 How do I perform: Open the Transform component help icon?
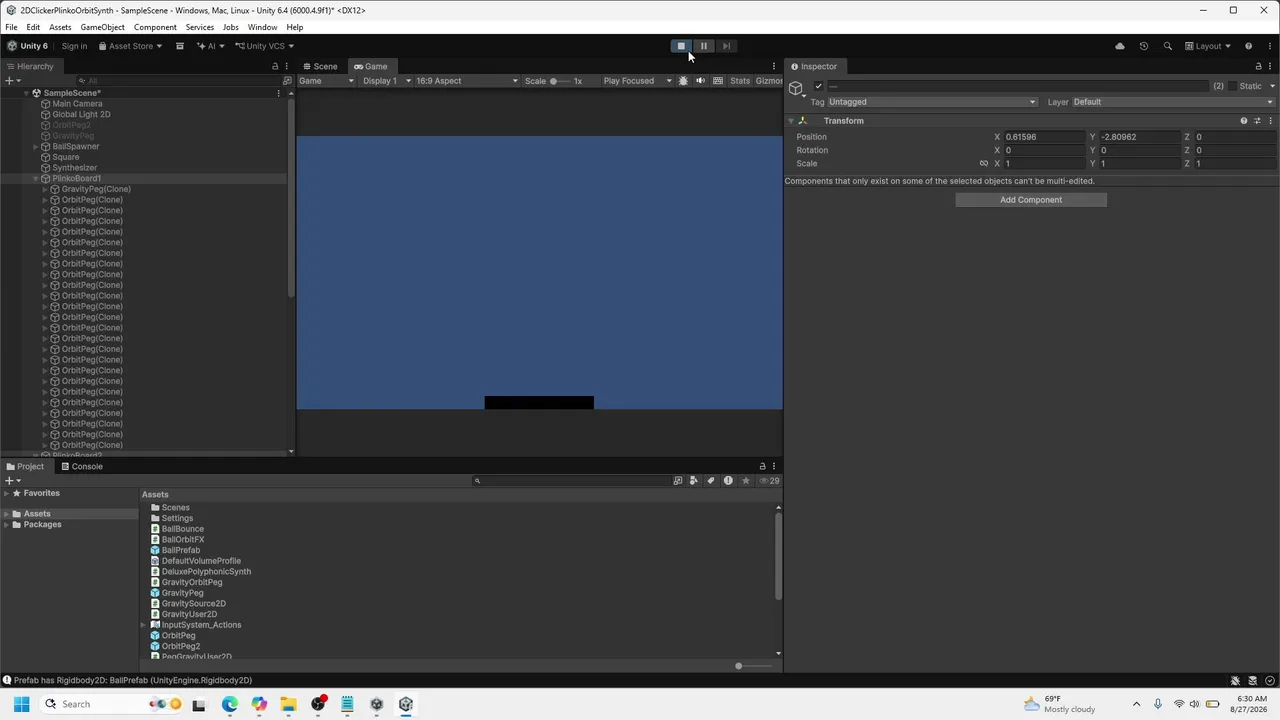click(1244, 121)
